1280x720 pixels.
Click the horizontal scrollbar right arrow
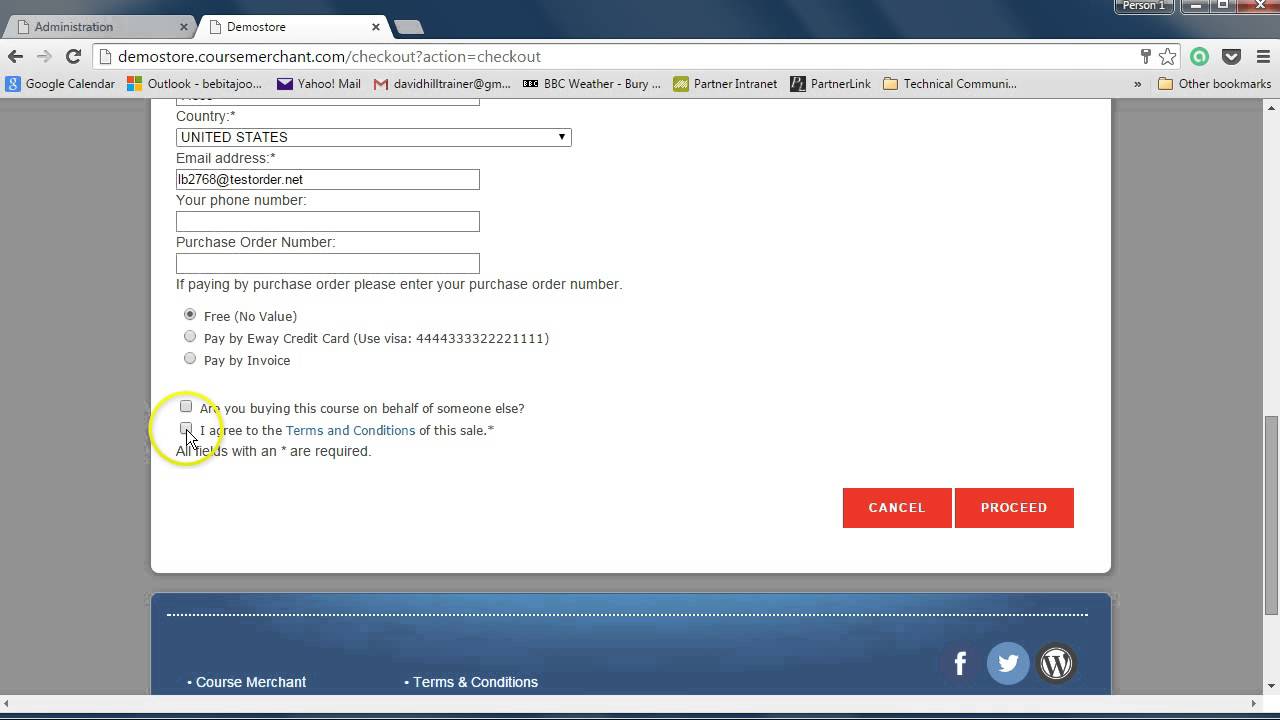tap(1255, 703)
